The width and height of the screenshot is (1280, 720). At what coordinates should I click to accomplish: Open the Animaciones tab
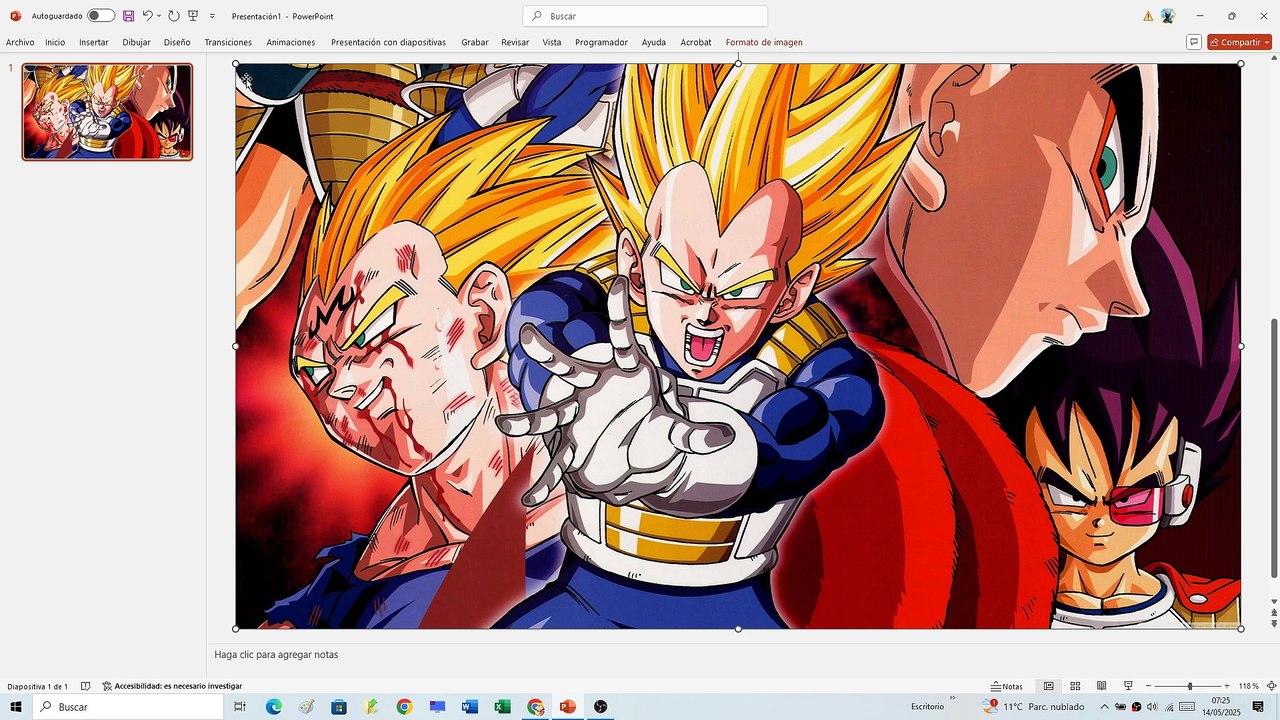(x=291, y=43)
